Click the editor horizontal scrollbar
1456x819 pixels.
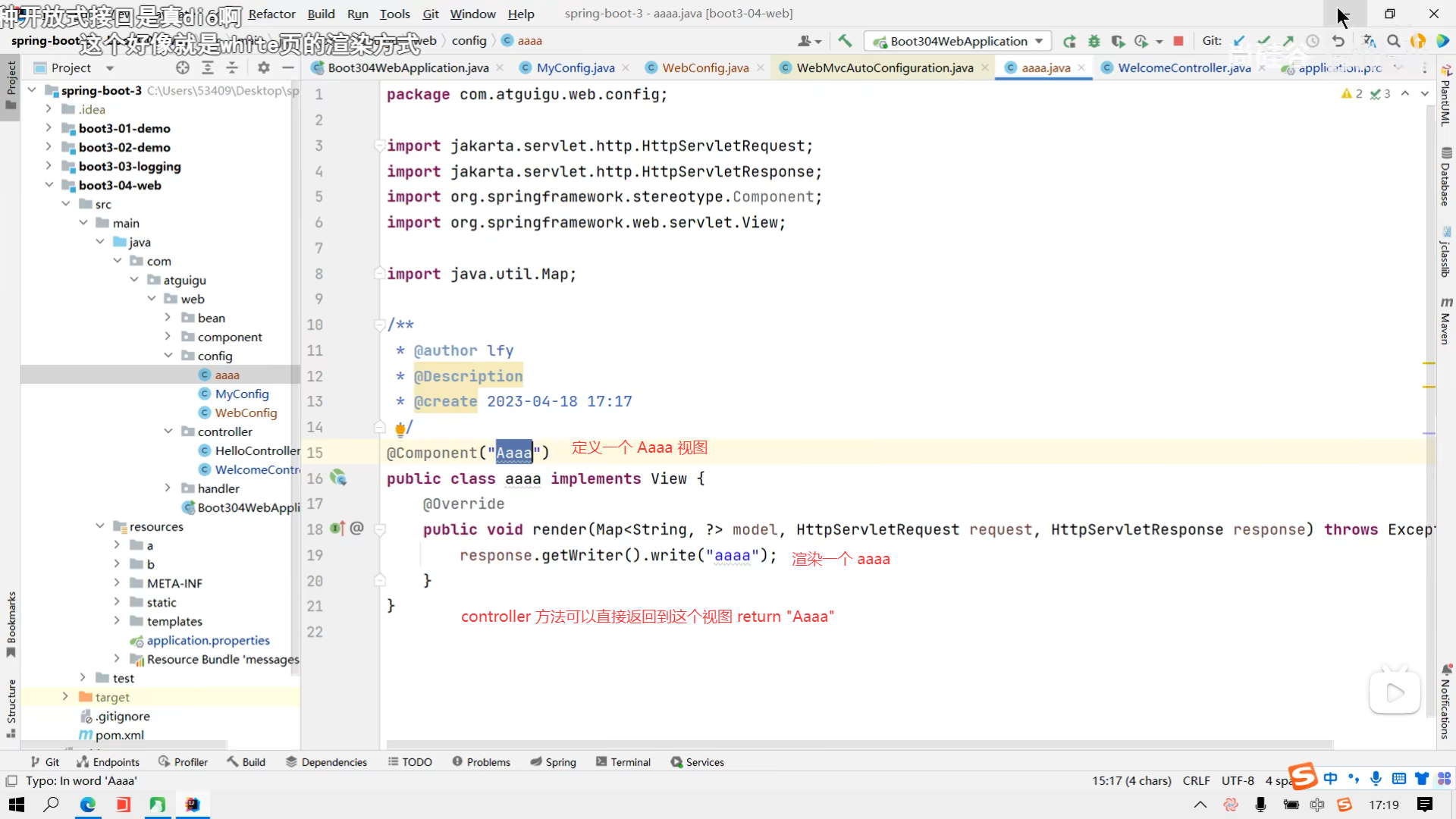click(857, 745)
